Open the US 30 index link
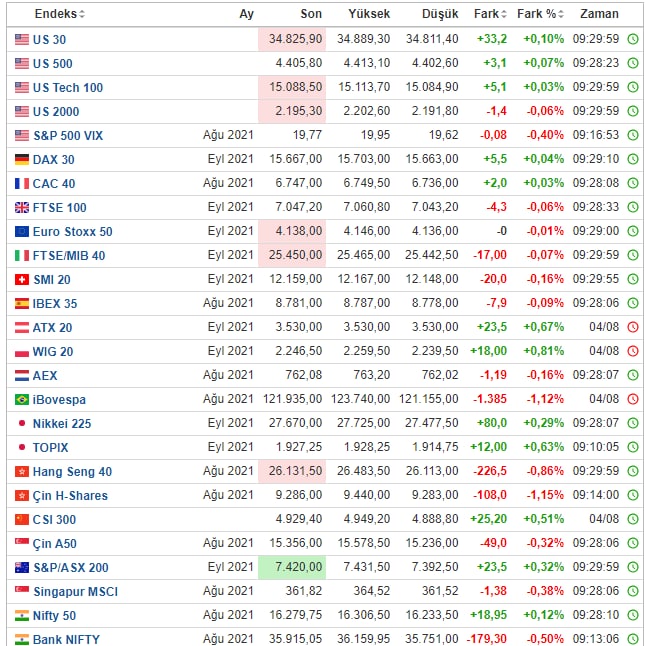 pos(49,39)
